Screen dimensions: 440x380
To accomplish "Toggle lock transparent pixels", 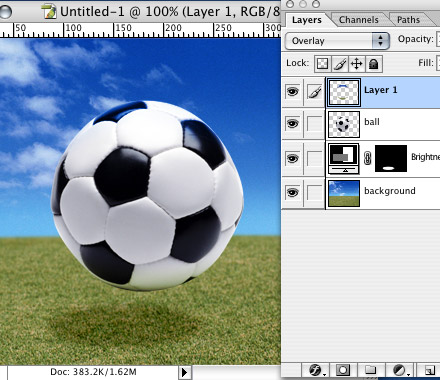I will (322, 64).
